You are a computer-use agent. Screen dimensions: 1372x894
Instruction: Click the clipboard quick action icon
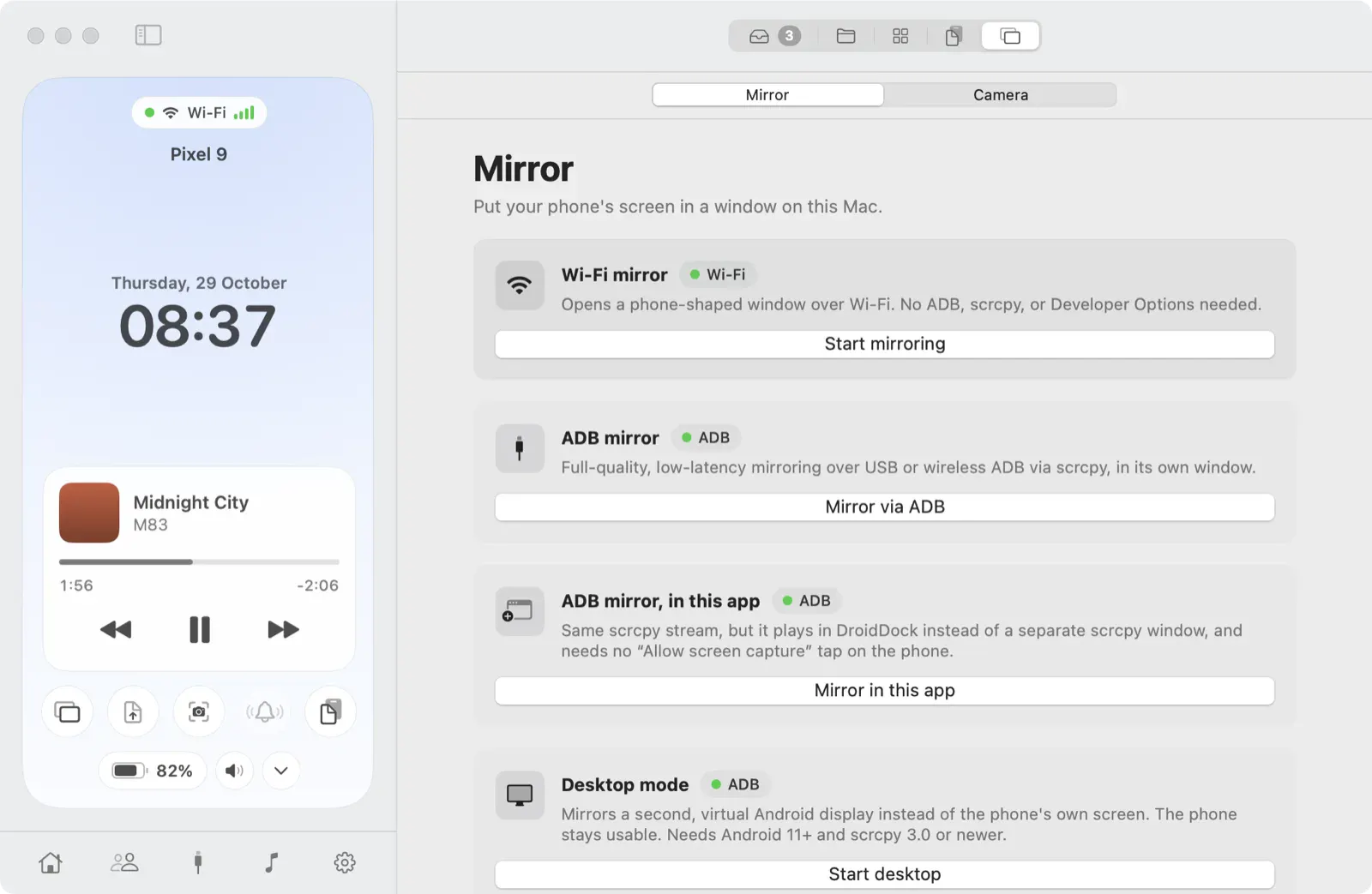pyautogui.click(x=330, y=712)
